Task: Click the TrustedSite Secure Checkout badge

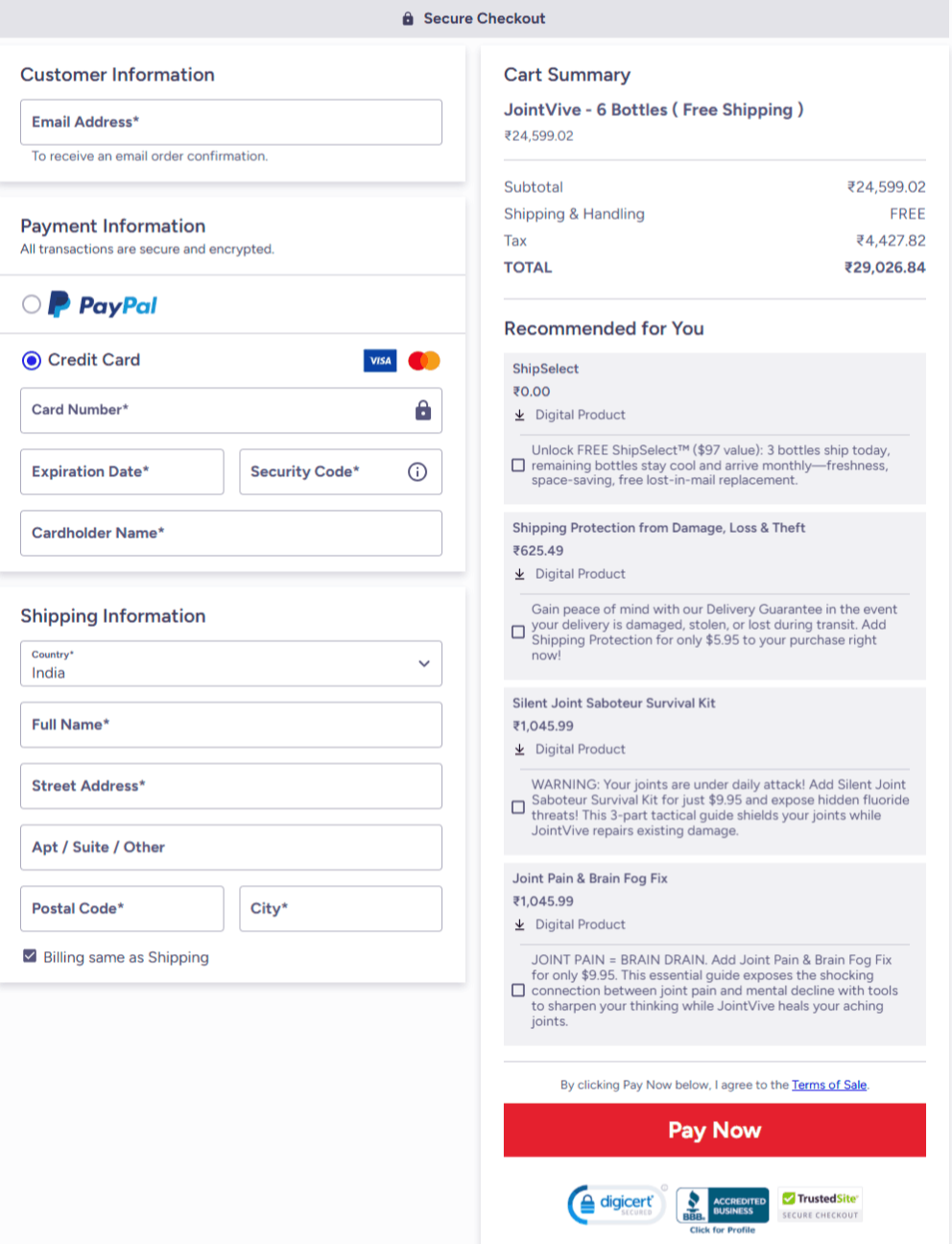Action: [819, 1200]
